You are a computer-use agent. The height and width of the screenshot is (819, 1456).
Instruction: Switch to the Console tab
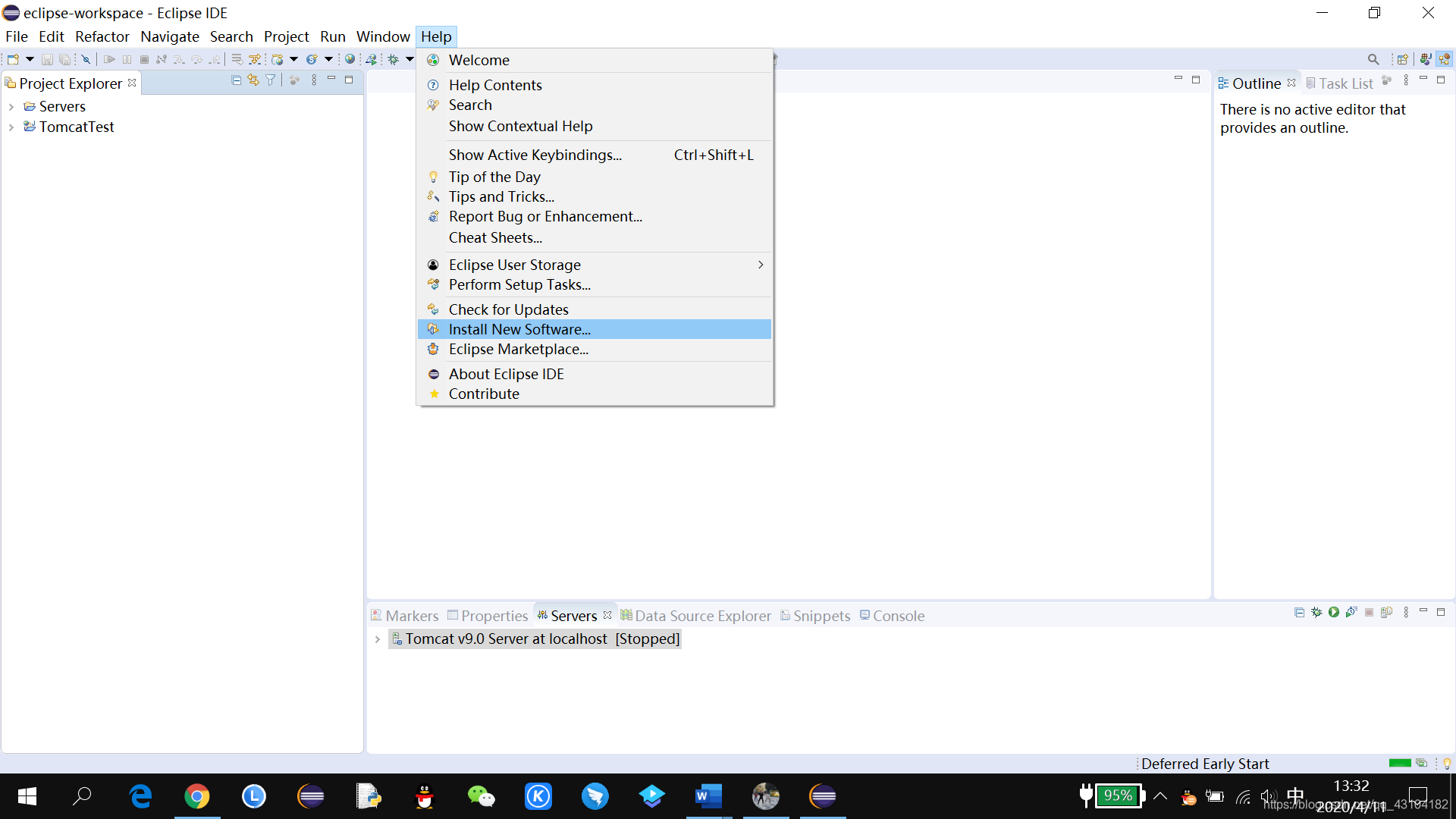pos(892,616)
